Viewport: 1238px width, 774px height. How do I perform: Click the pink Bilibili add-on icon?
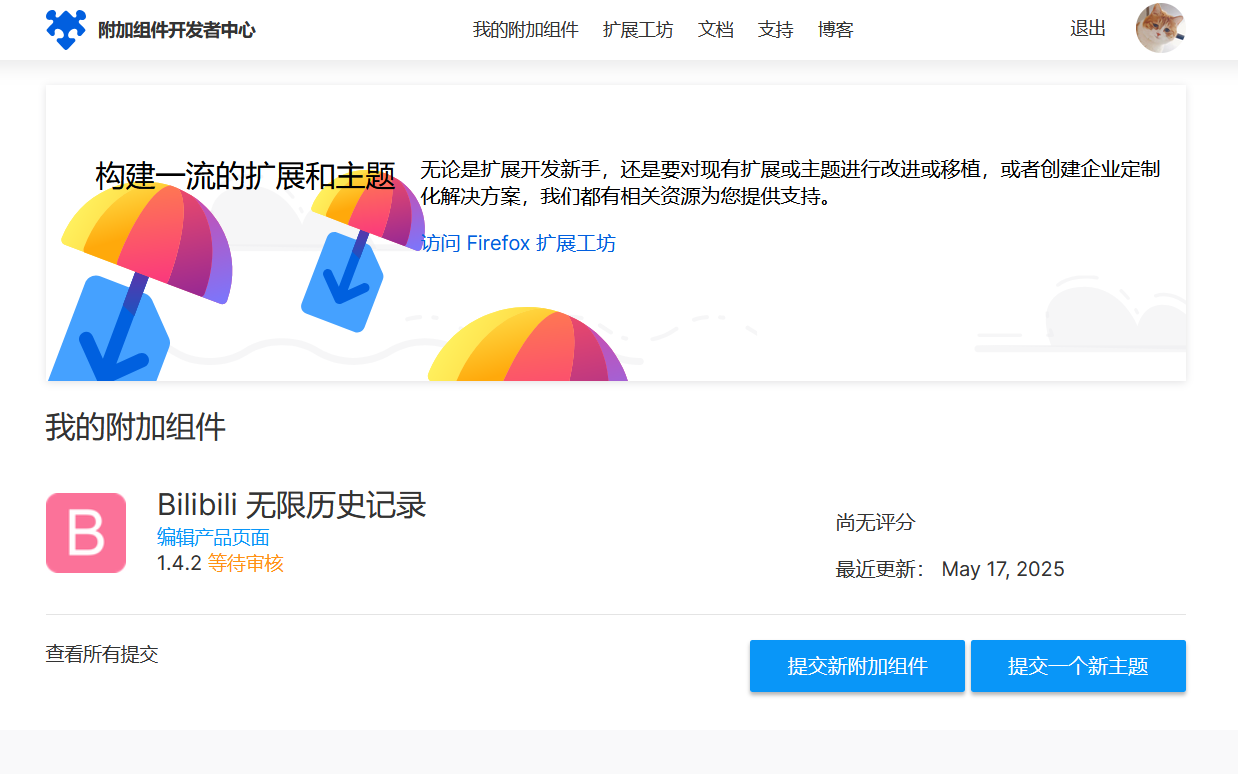[86, 533]
